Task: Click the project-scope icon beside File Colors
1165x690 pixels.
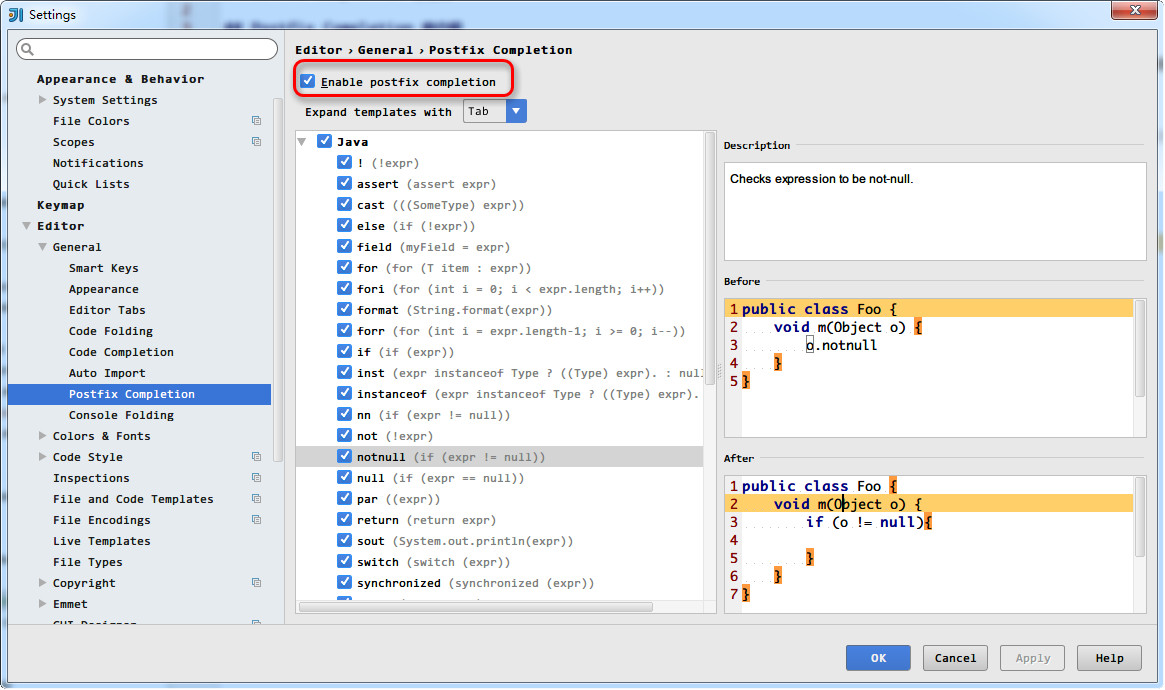Action: pyautogui.click(x=257, y=121)
